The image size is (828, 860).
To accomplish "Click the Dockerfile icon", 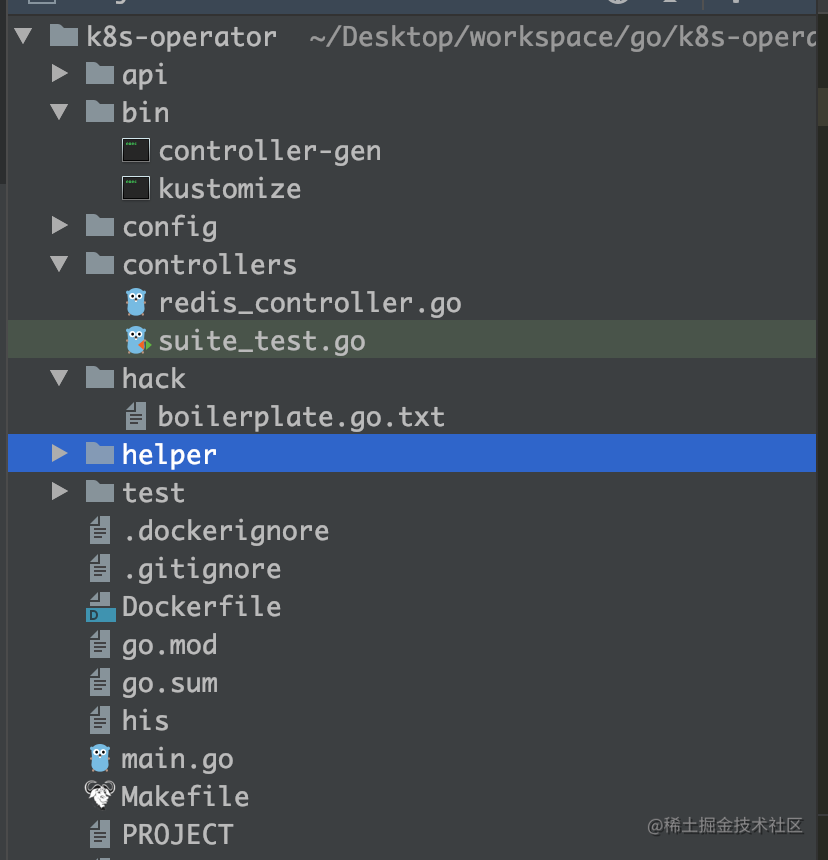I will pyautogui.click(x=101, y=607).
